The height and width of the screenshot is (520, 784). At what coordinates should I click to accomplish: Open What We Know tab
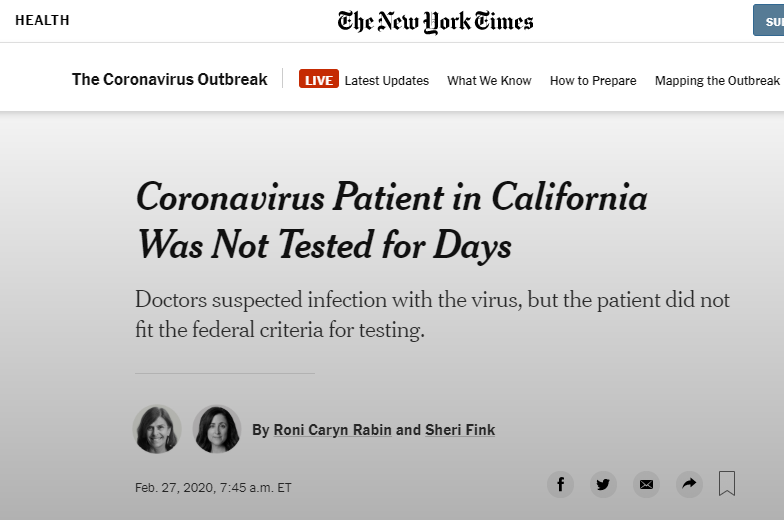click(489, 80)
